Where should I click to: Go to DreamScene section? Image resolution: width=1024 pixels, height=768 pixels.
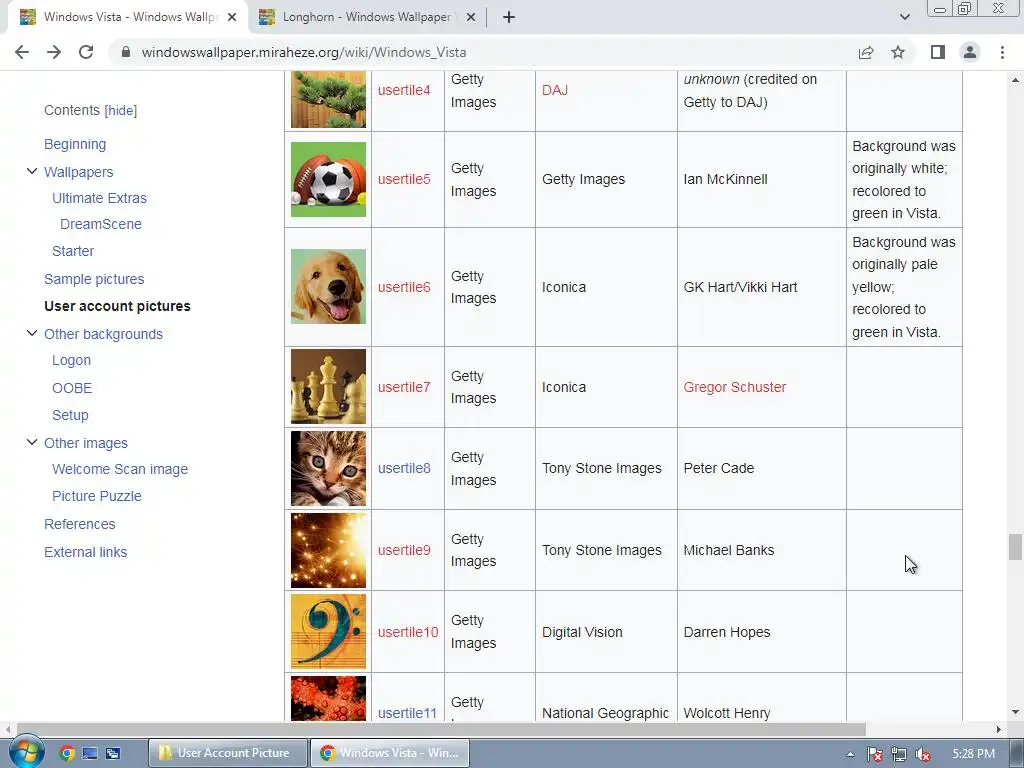pyautogui.click(x=101, y=224)
